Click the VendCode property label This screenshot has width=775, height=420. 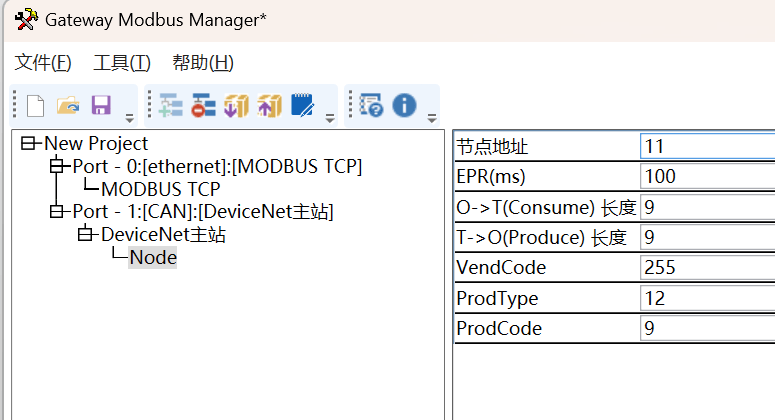click(501, 268)
